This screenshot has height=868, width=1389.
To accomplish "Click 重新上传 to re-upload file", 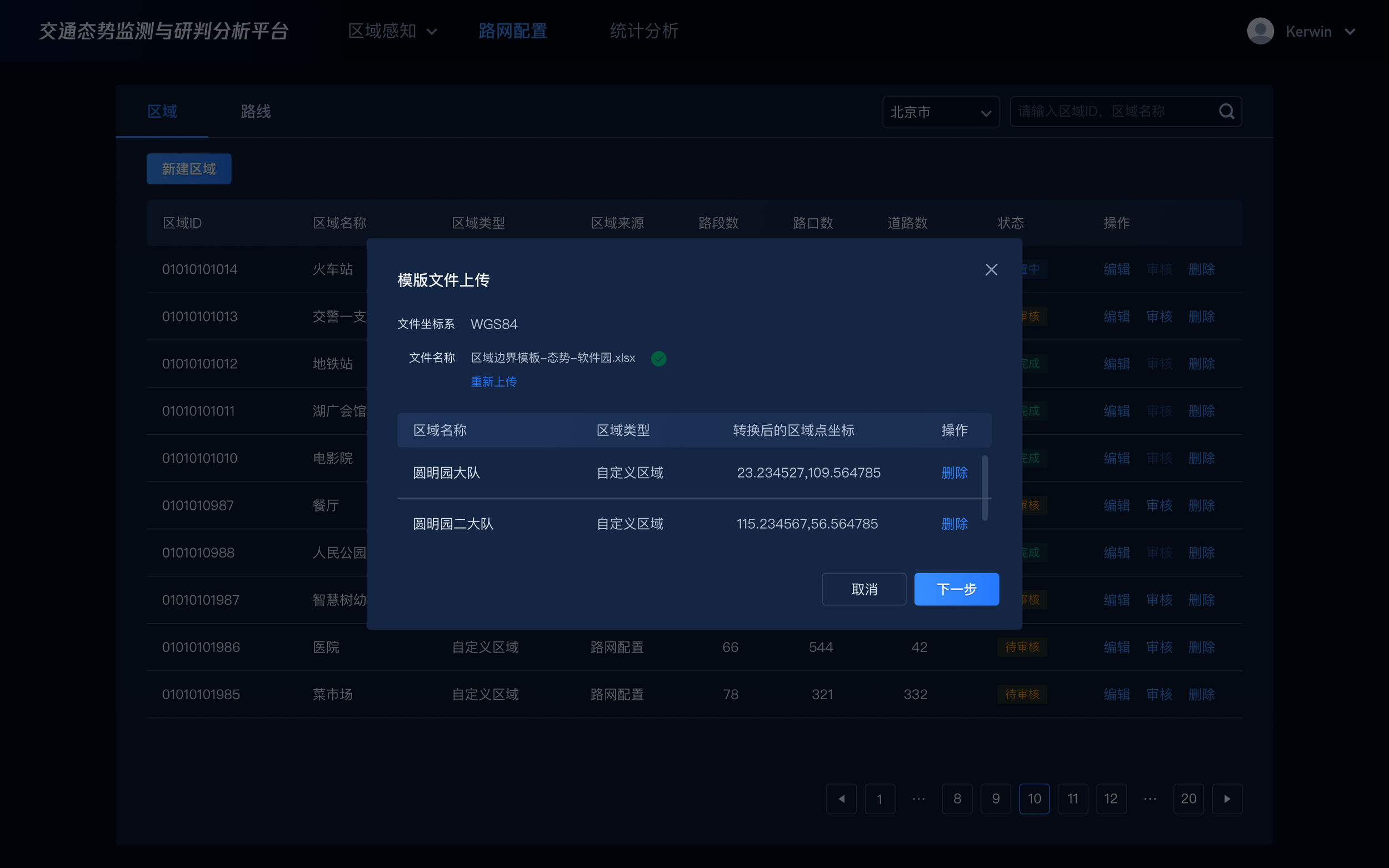I will click(493, 382).
